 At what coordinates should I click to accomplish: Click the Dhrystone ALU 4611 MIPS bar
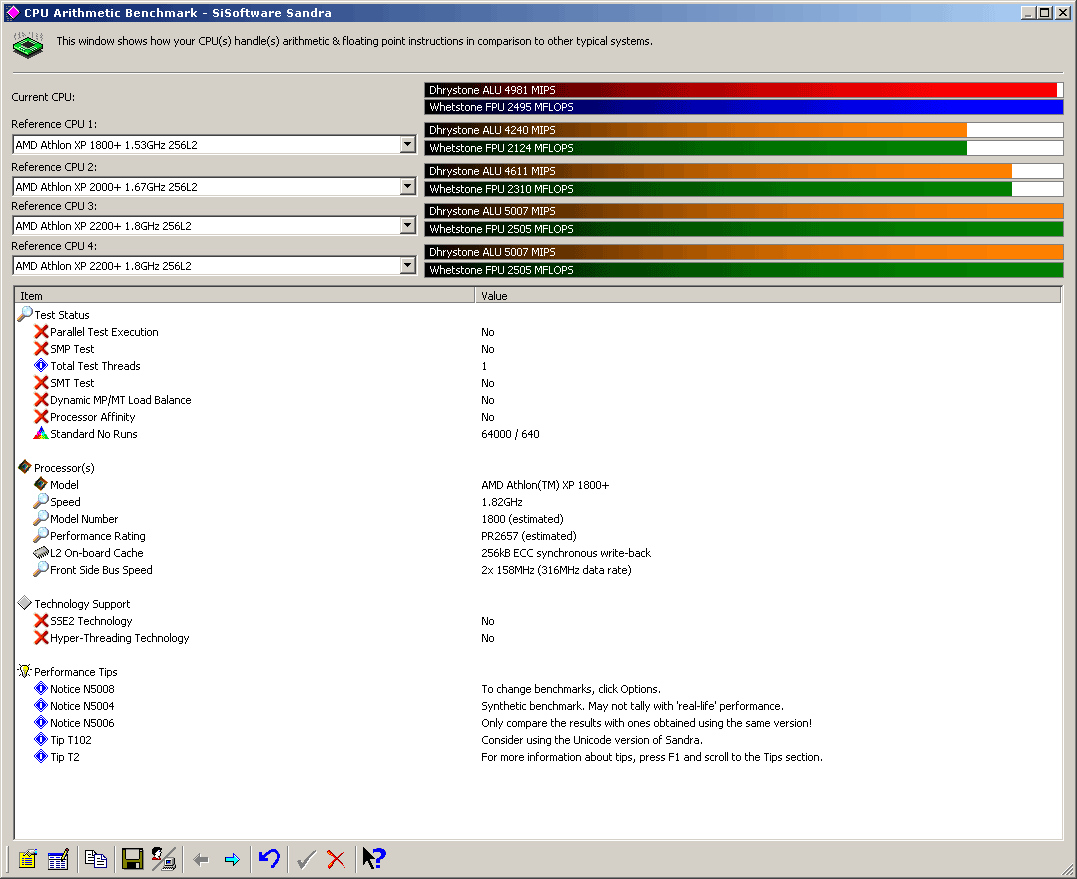(744, 171)
